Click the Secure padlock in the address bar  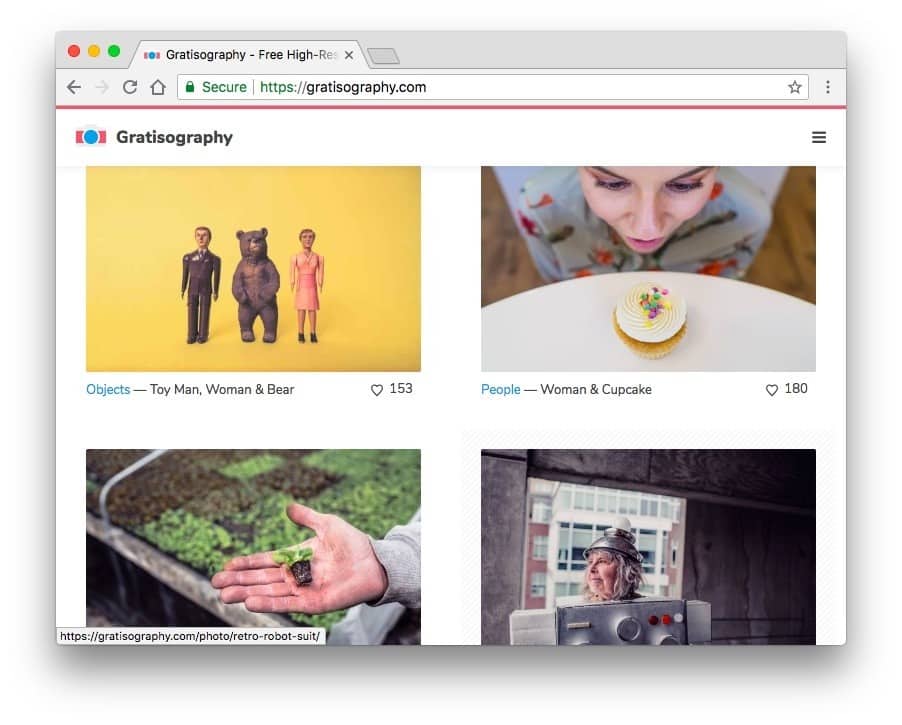click(x=191, y=87)
